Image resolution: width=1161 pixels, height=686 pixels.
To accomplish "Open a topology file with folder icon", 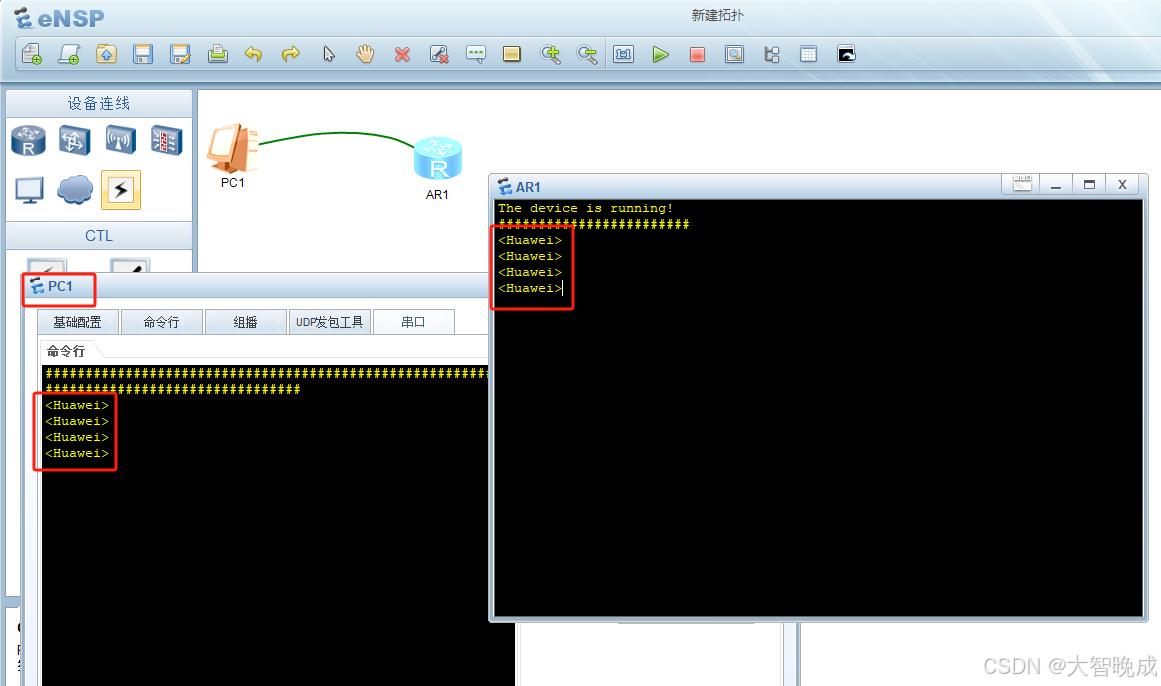I will tap(107, 54).
